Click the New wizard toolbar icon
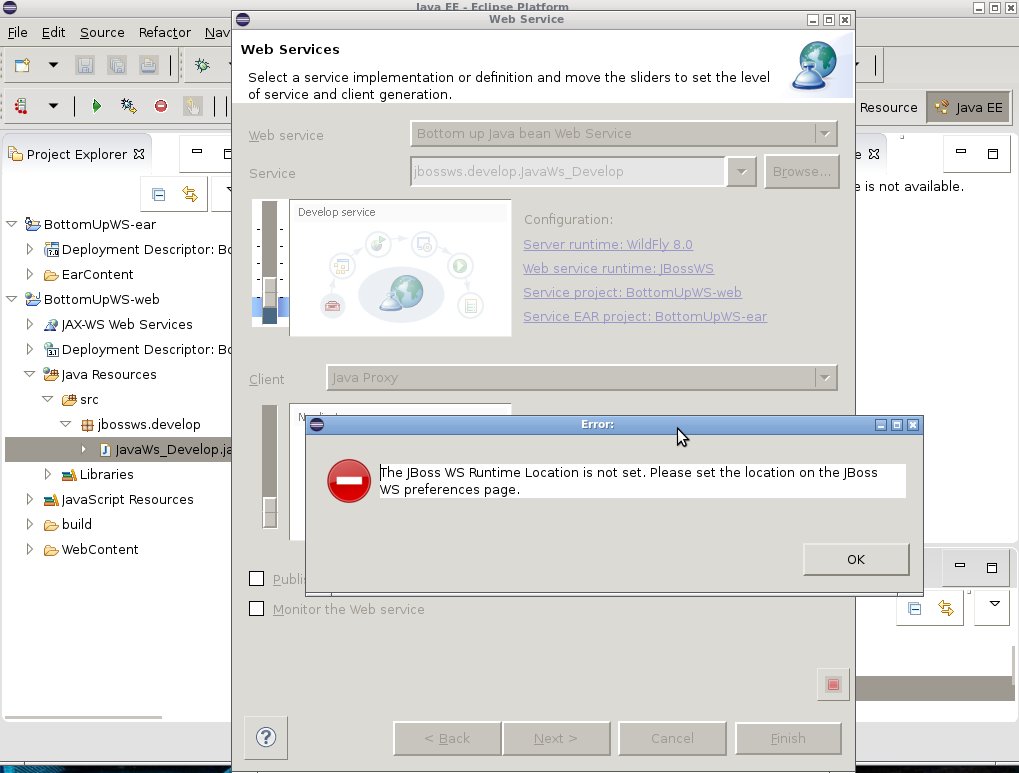Screen dimensions: 1019x773 22,65
